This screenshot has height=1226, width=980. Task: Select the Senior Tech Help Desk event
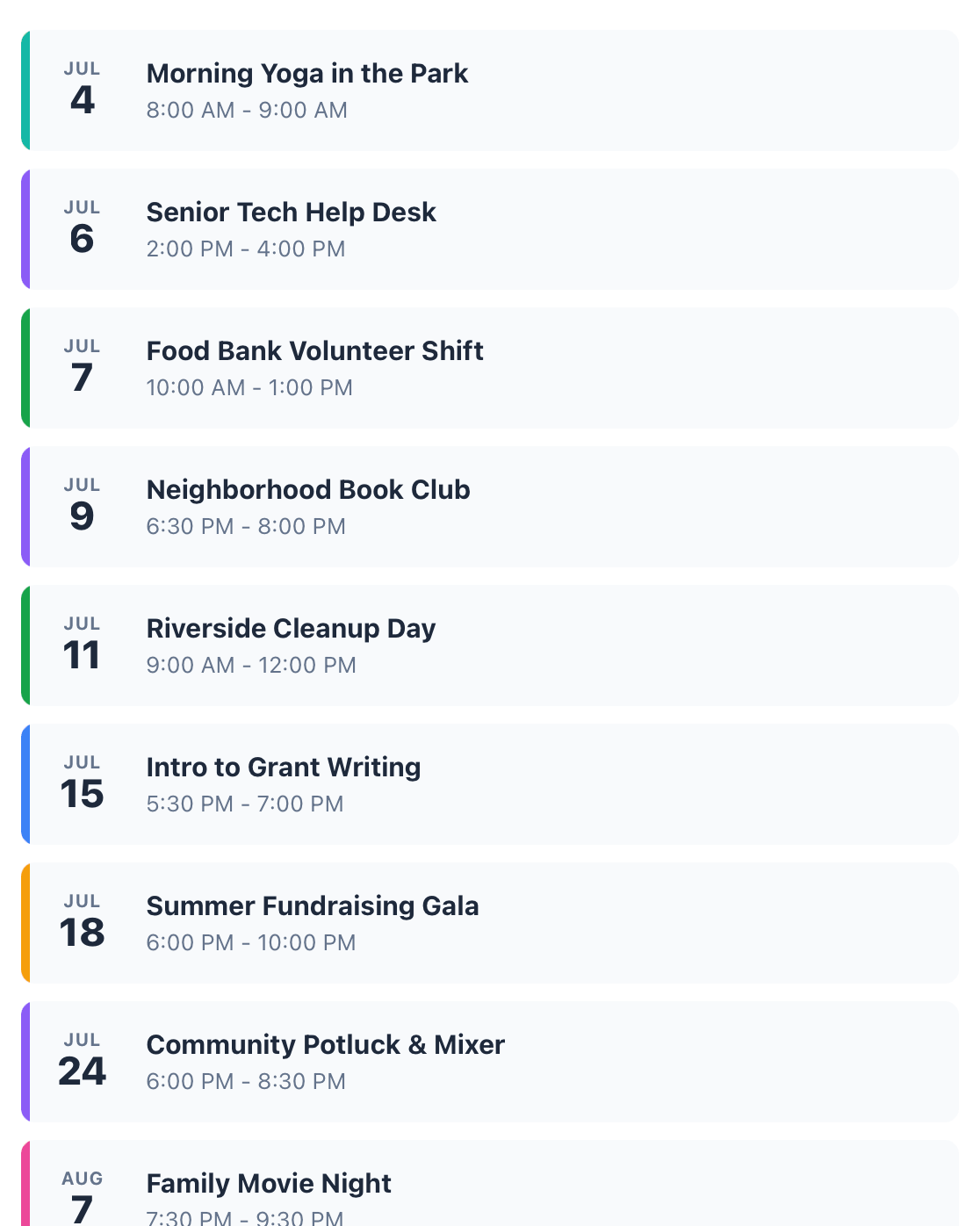(x=490, y=229)
